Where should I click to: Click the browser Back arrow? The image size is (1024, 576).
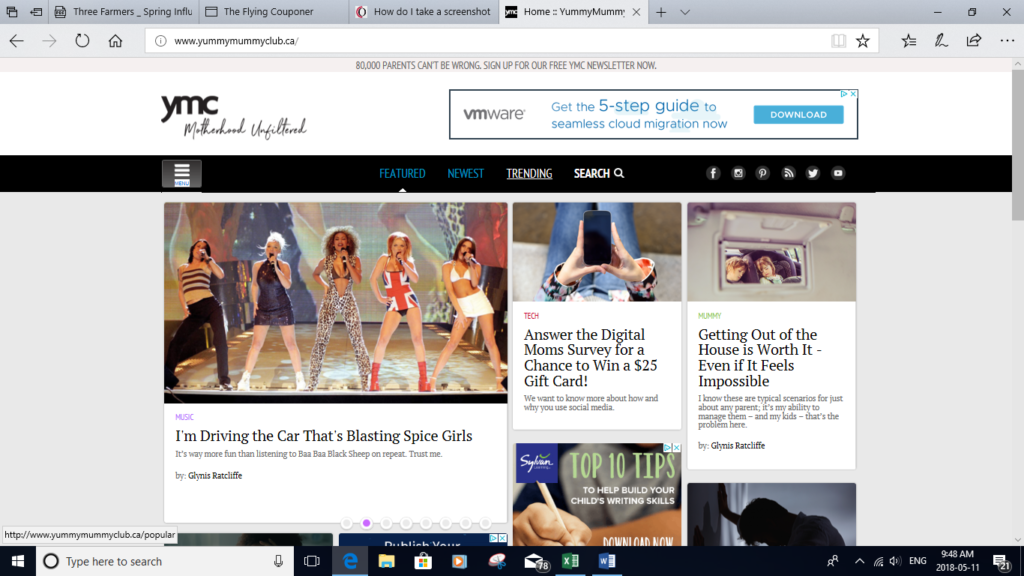[x=16, y=40]
